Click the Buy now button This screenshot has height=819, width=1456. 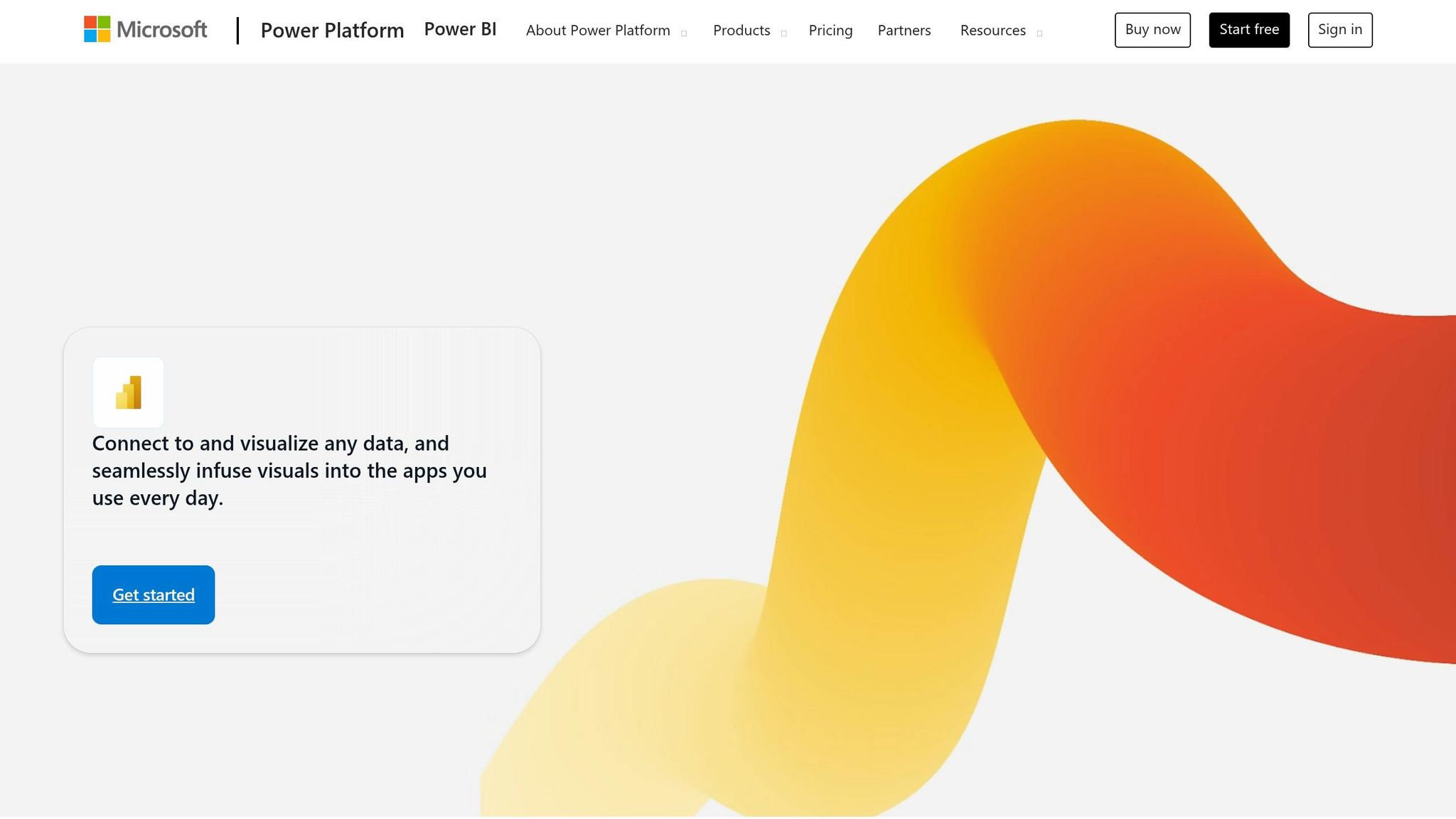click(1152, 30)
